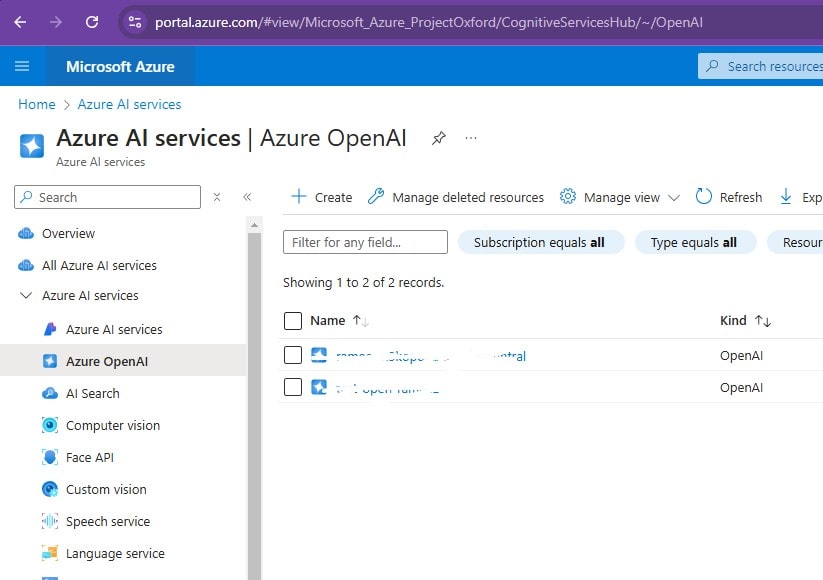Collapse the sidebar with double chevron
The width and height of the screenshot is (823, 580).
click(x=247, y=197)
